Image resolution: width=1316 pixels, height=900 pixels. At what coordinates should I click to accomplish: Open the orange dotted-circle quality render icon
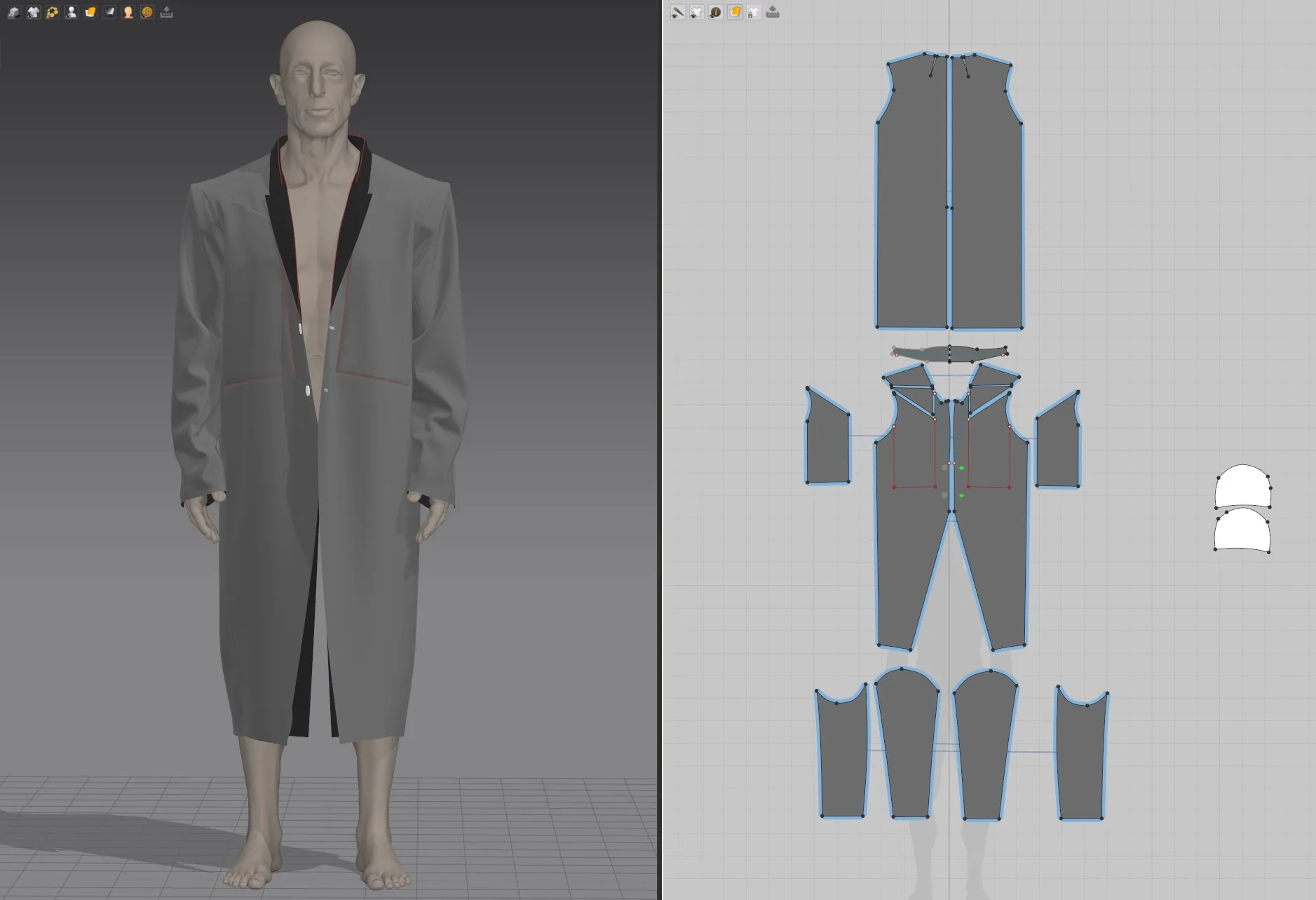click(x=52, y=12)
